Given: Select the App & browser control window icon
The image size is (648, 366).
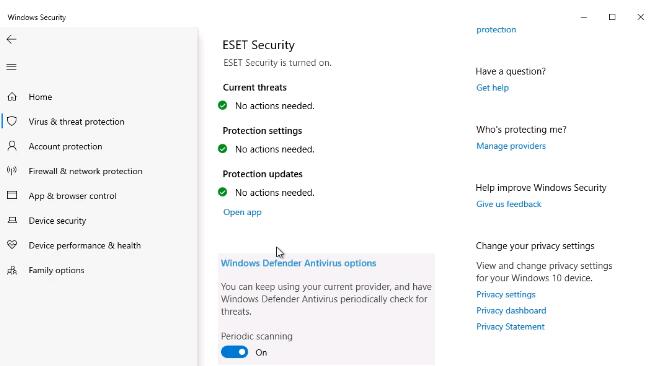Looking at the screenshot, I should pos(12,195).
